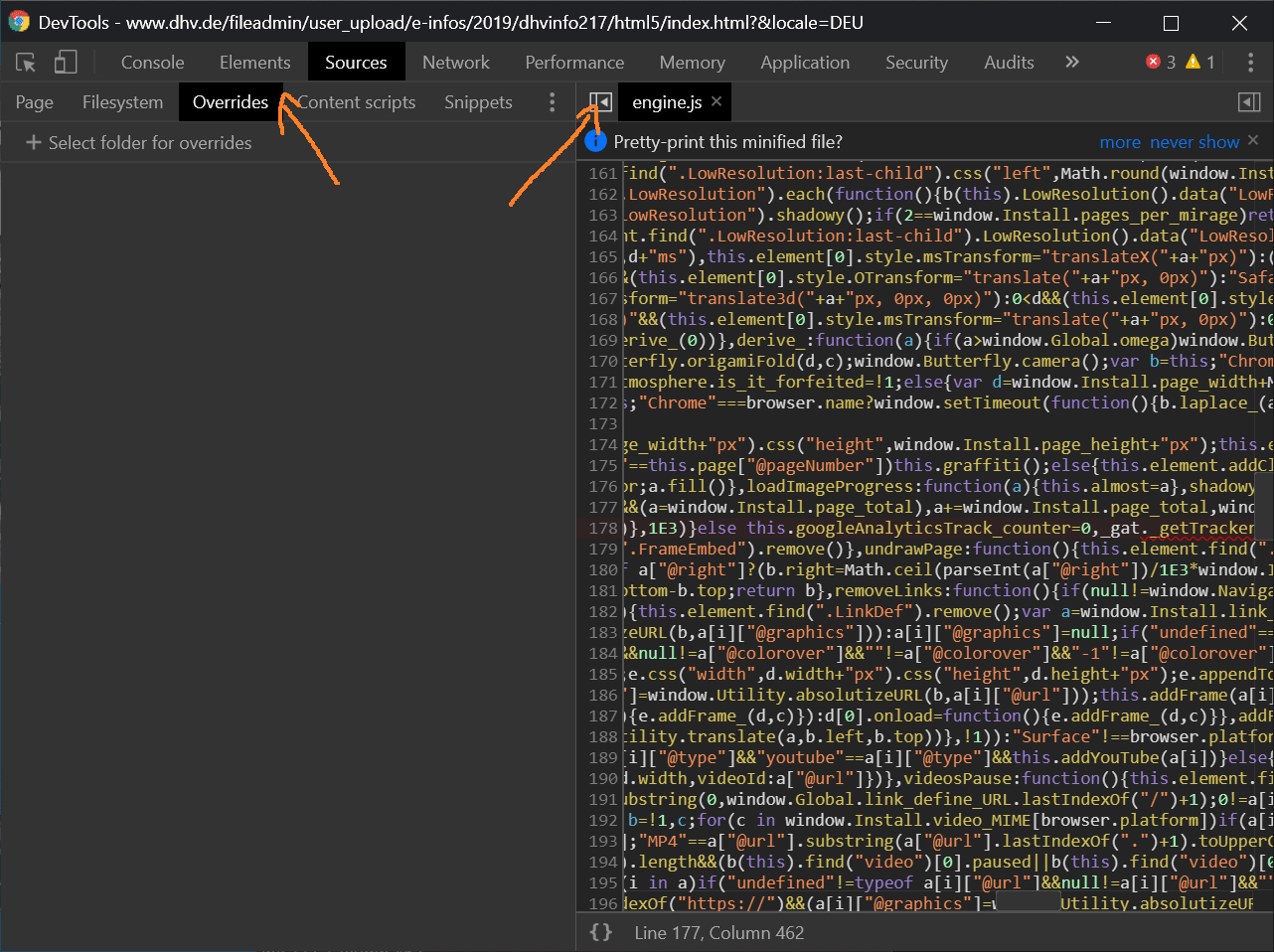Open the Filesystem navigator tab

point(122,102)
